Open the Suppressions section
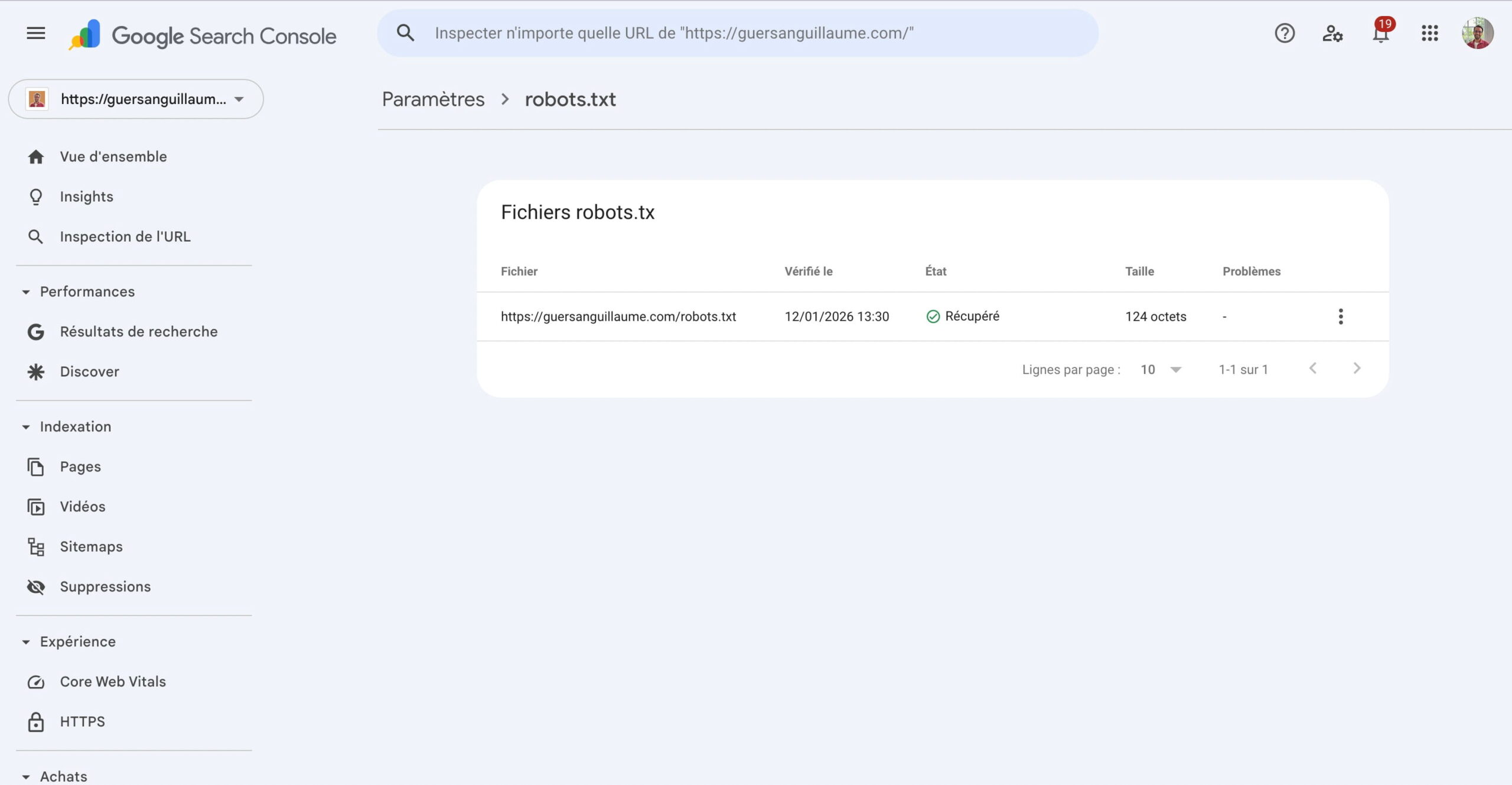 (x=105, y=587)
